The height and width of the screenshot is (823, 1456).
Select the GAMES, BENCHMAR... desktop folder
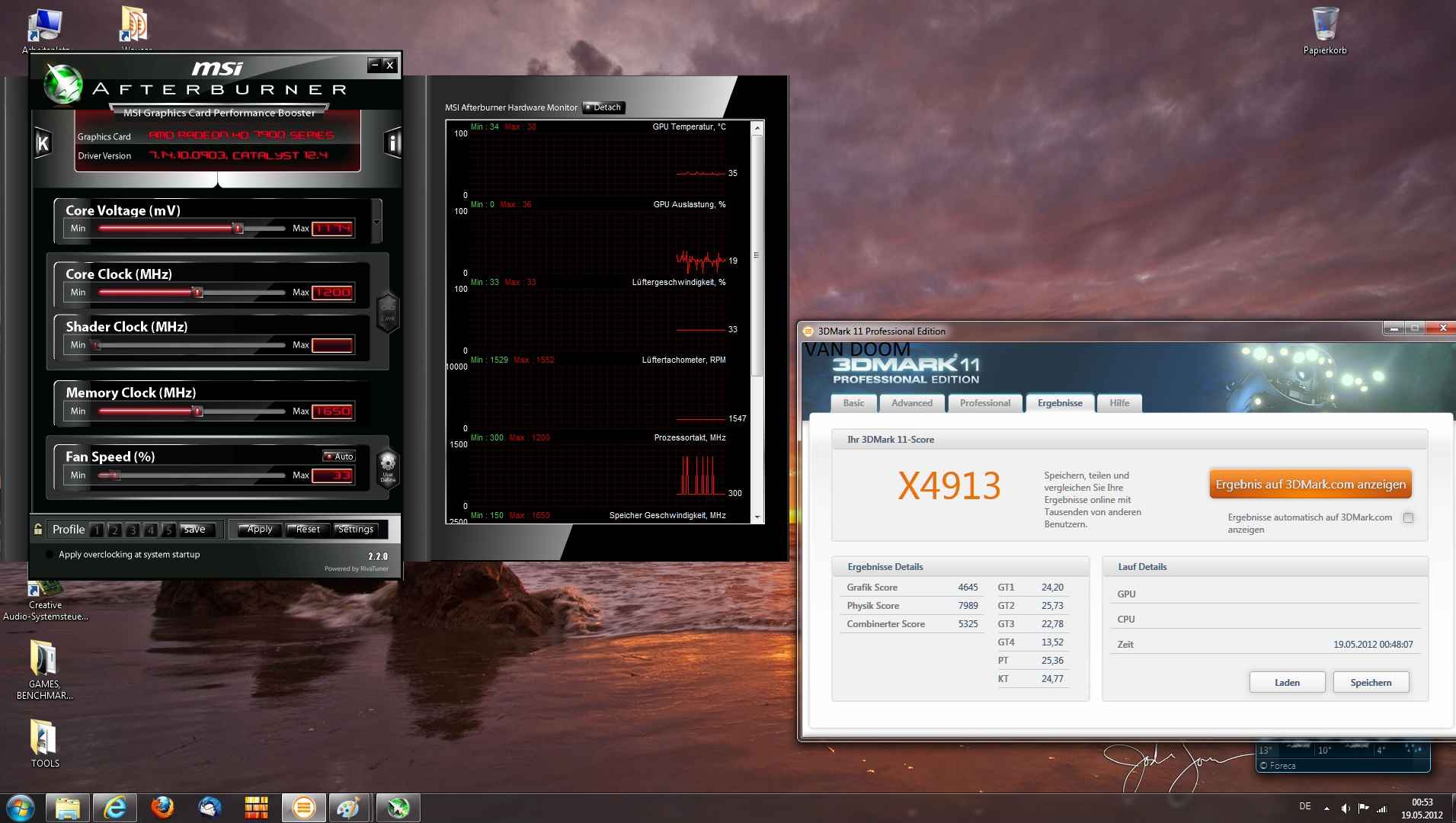pyautogui.click(x=44, y=669)
